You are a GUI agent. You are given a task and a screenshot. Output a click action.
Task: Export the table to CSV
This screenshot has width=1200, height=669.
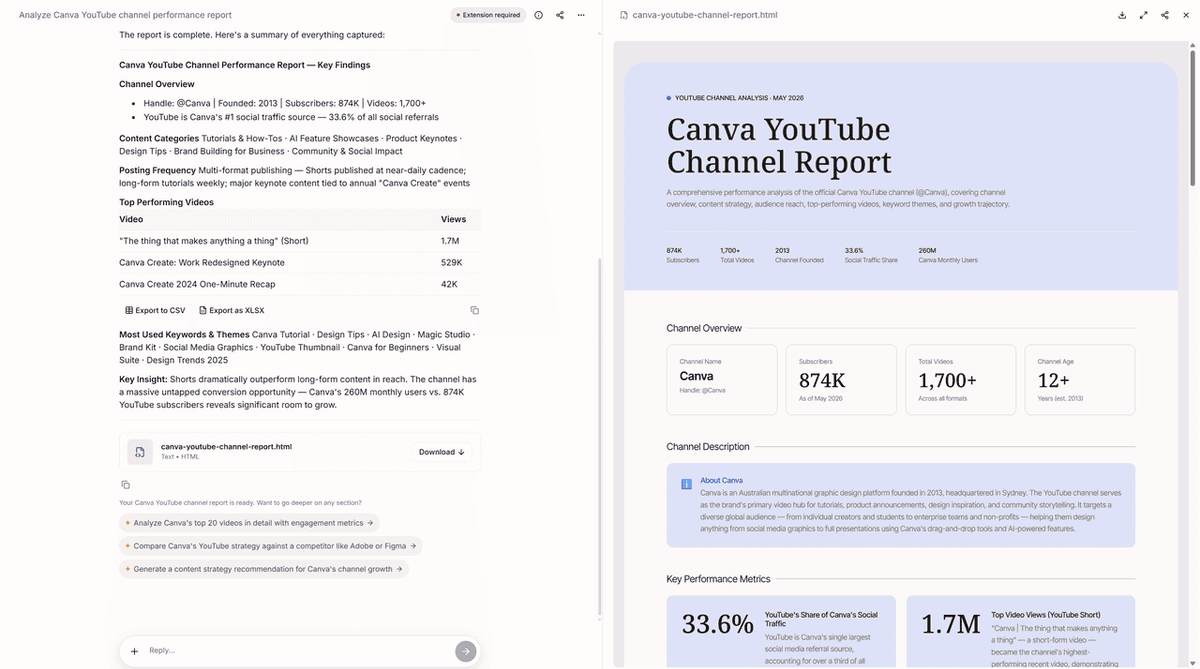point(155,311)
